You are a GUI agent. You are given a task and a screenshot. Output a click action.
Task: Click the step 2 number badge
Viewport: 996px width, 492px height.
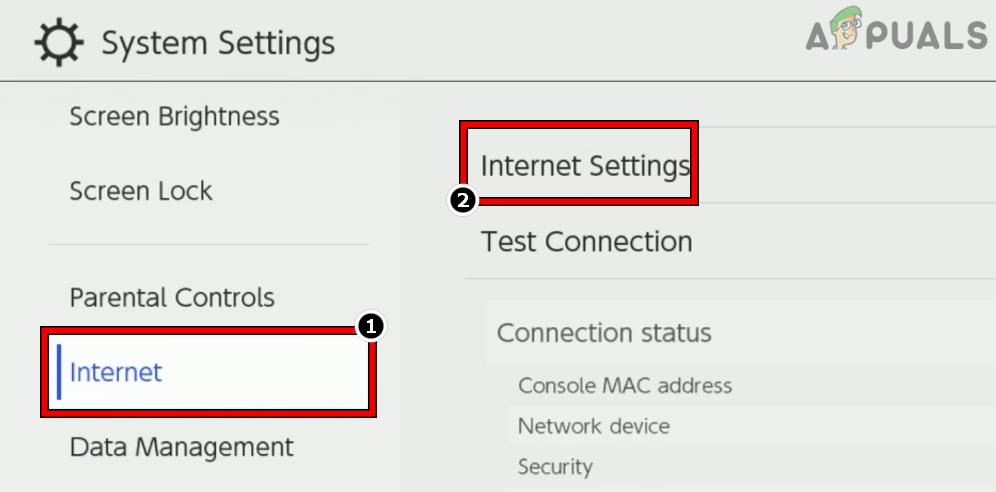coord(461,200)
